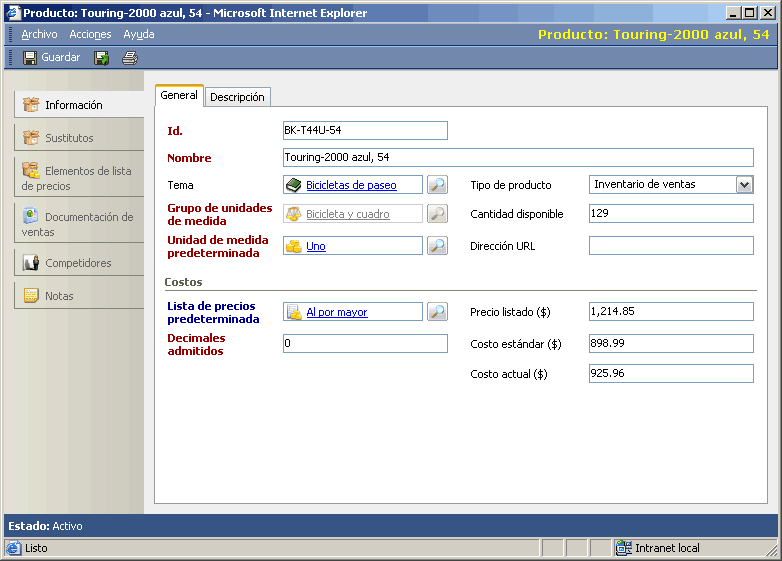Click the book icon beside Bicicletas de paseo

tap(294, 185)
